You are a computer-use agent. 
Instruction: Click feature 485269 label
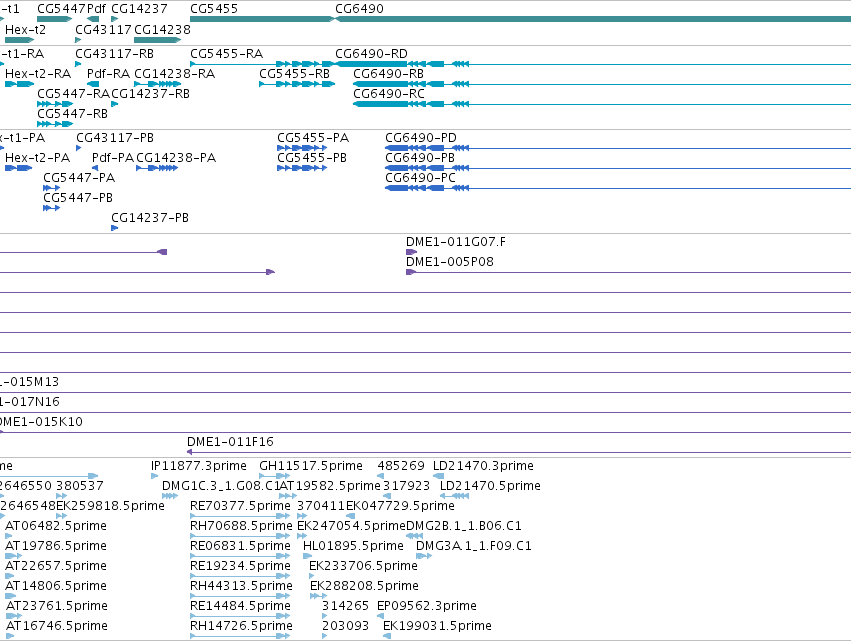[401, 466]
